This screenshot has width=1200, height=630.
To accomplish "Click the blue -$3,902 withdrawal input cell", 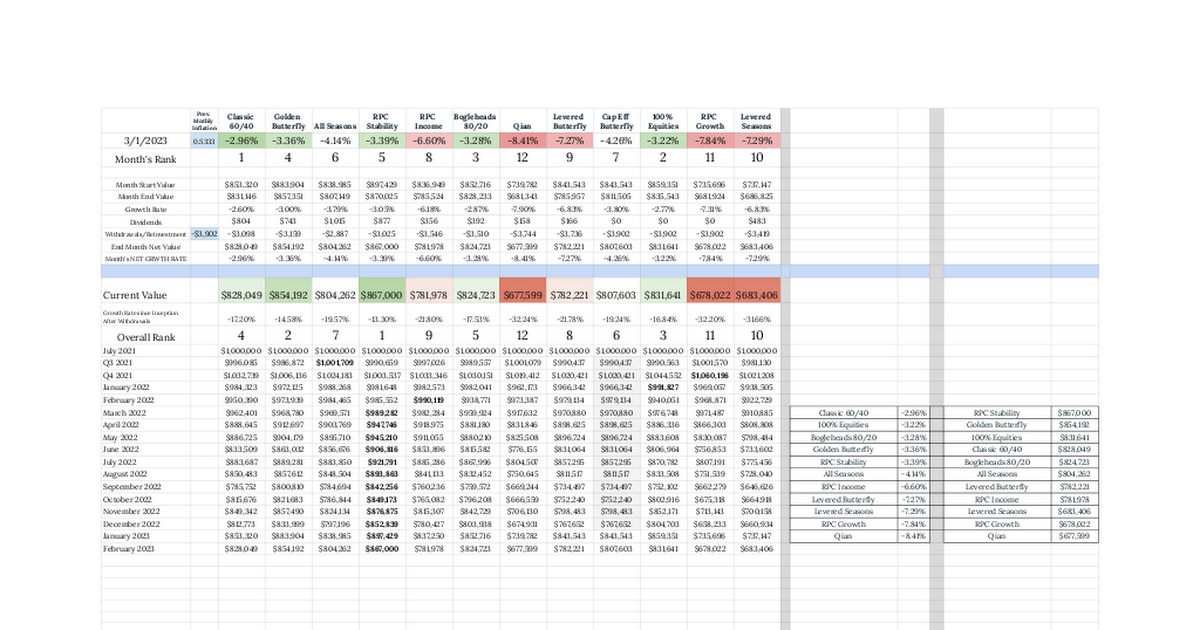I will (x=205, y=232).
